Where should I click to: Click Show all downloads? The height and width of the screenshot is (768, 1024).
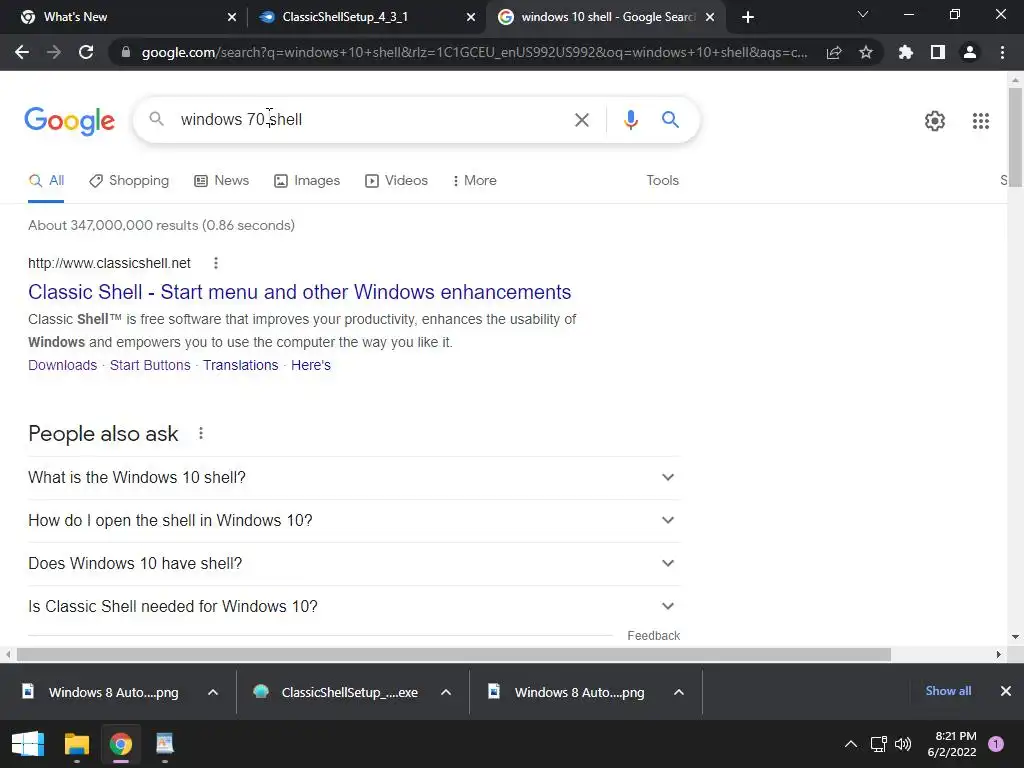pos(948,691)
